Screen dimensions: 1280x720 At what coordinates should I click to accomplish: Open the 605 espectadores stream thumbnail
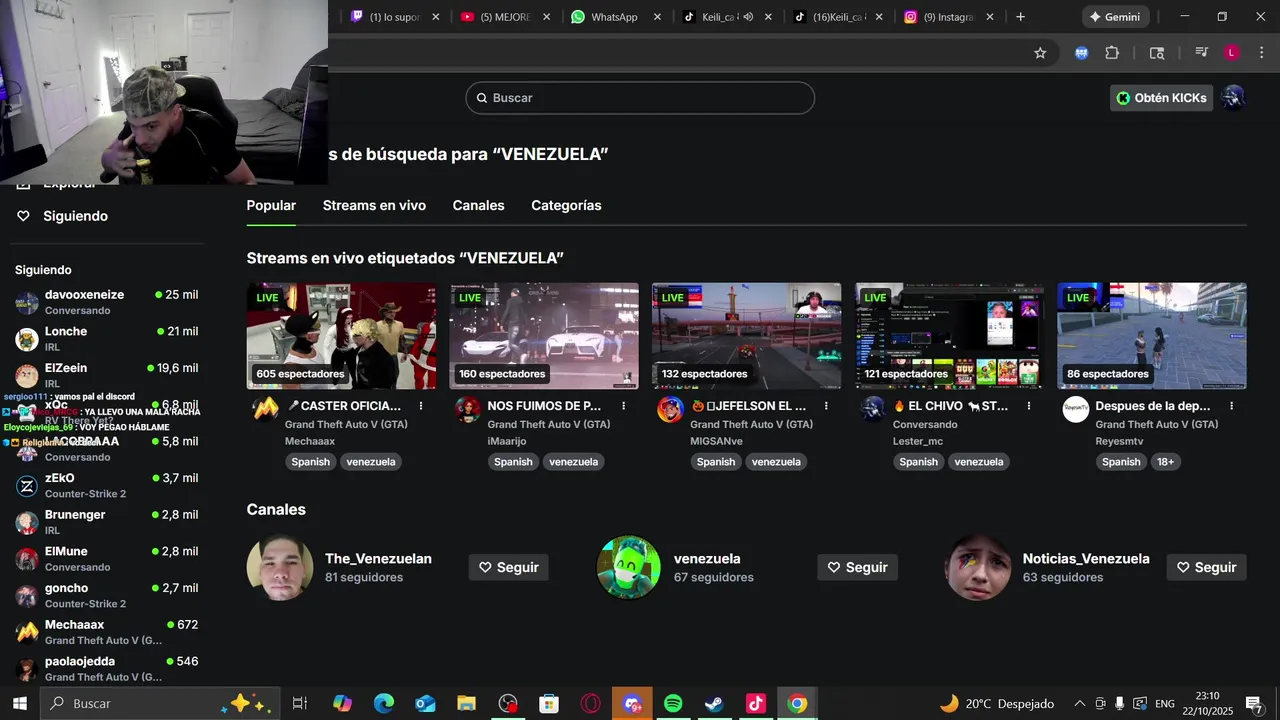(341, 336)
